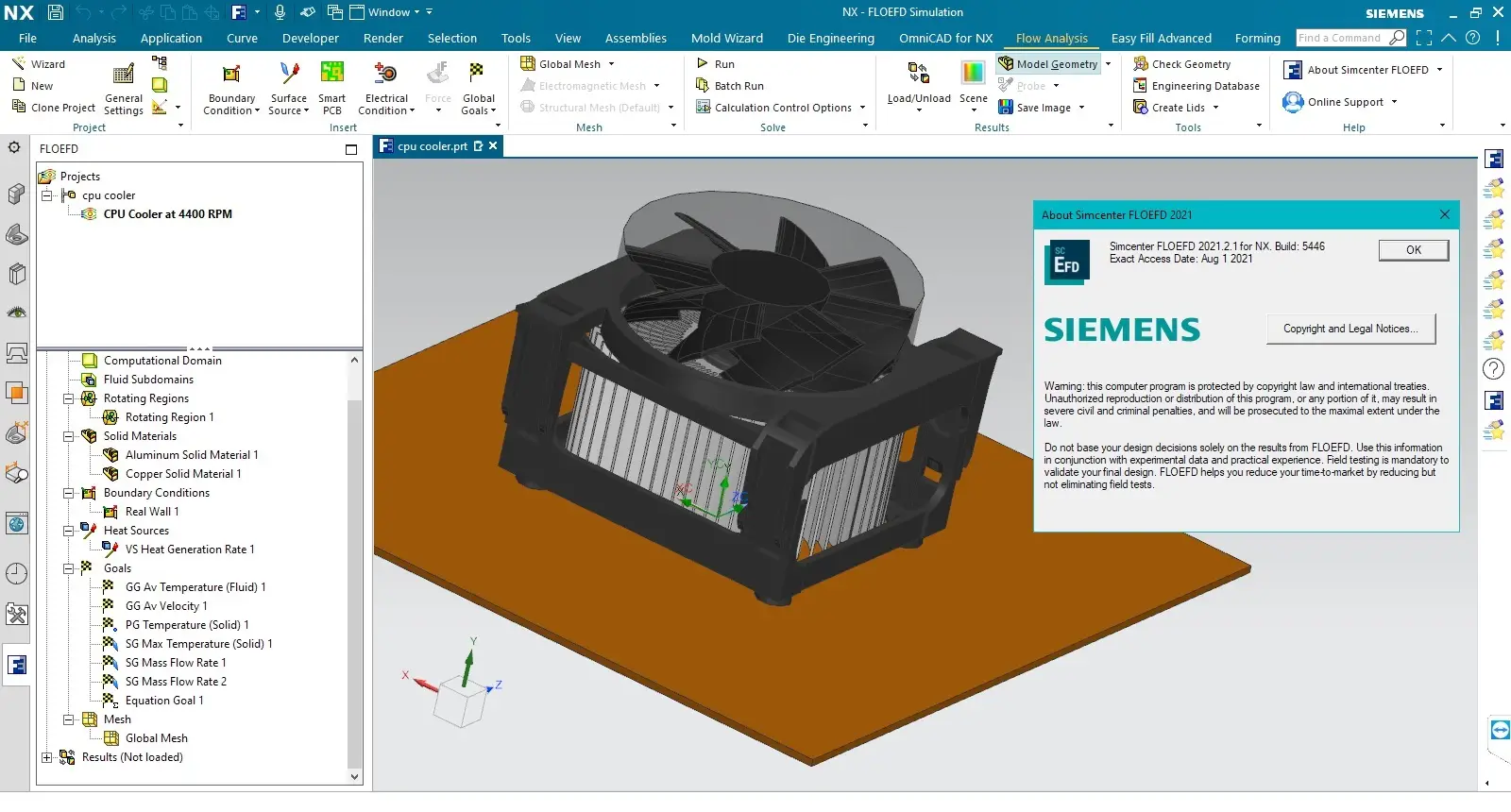Select Surface Source tool
1511x812 pixels.
pos(289,89)
